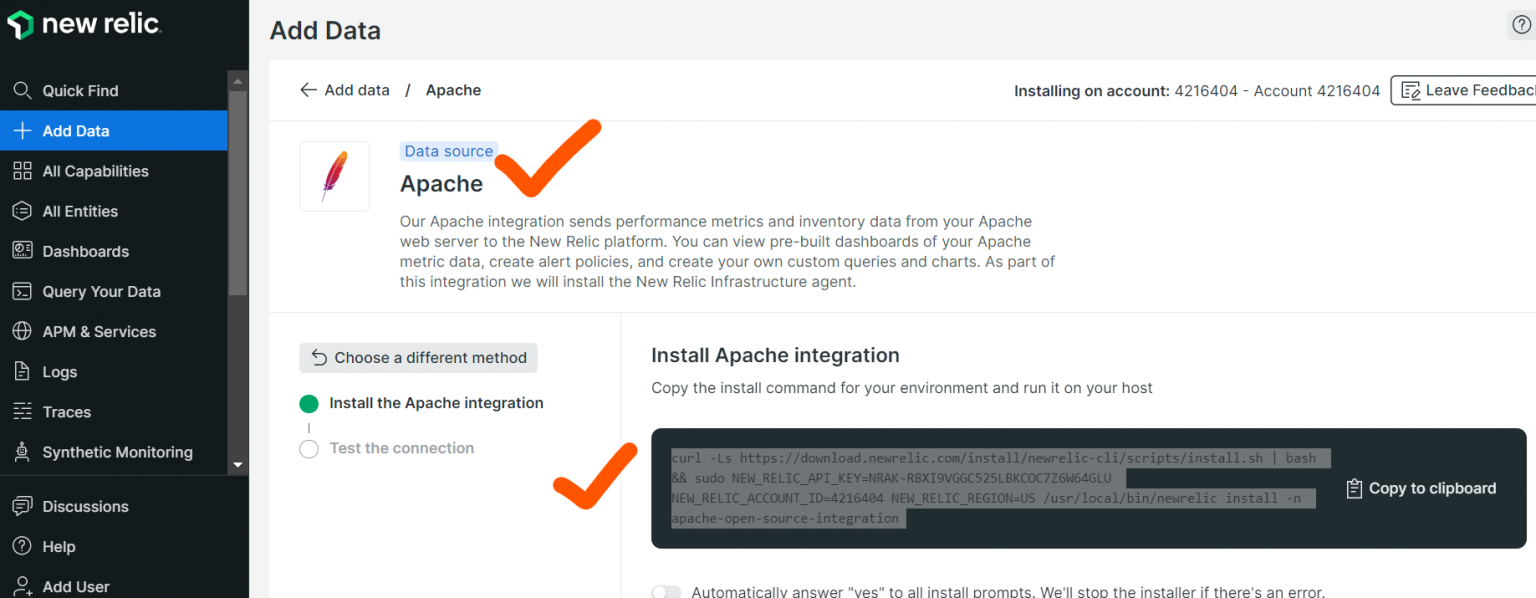Copy install command to clipboard

tap(1421, 488)
